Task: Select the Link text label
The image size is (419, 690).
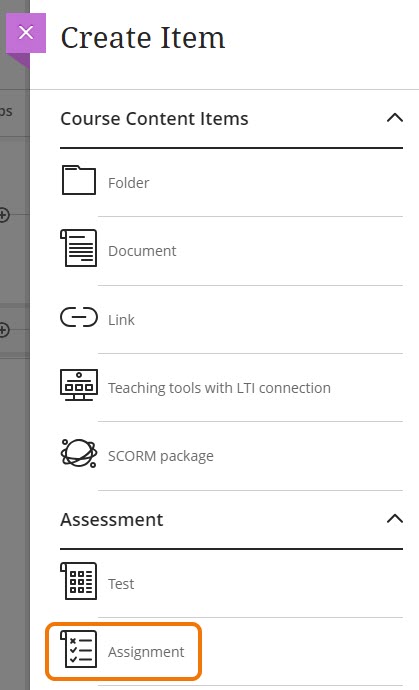Action: [121, 319]
